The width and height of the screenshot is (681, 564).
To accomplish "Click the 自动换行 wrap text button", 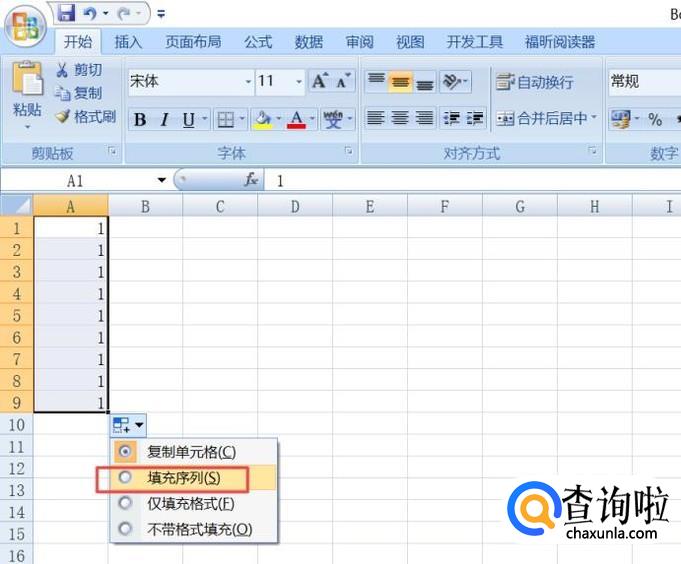I will pyautogui.click(x=535, y=82).
